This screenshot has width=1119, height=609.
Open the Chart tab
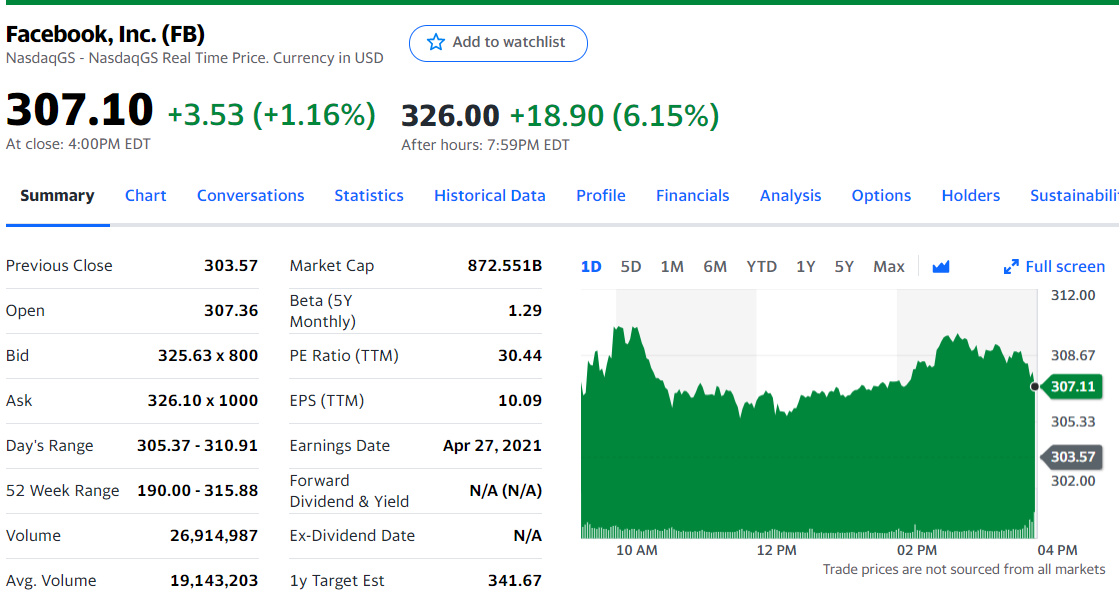[x=145, y=196]
